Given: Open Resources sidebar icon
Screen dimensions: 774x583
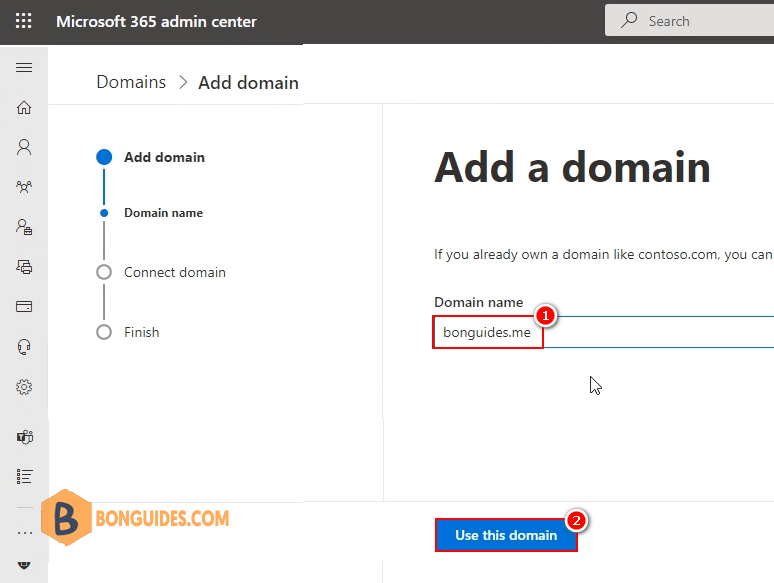Looking at the screenshot, I should 24,267.
